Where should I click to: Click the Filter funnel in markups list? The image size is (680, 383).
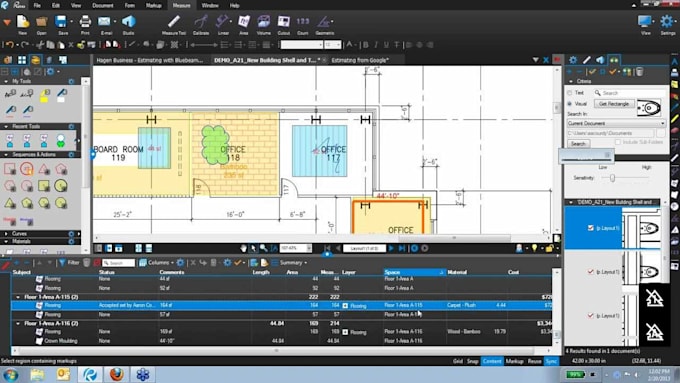click(x=69, y=262)
